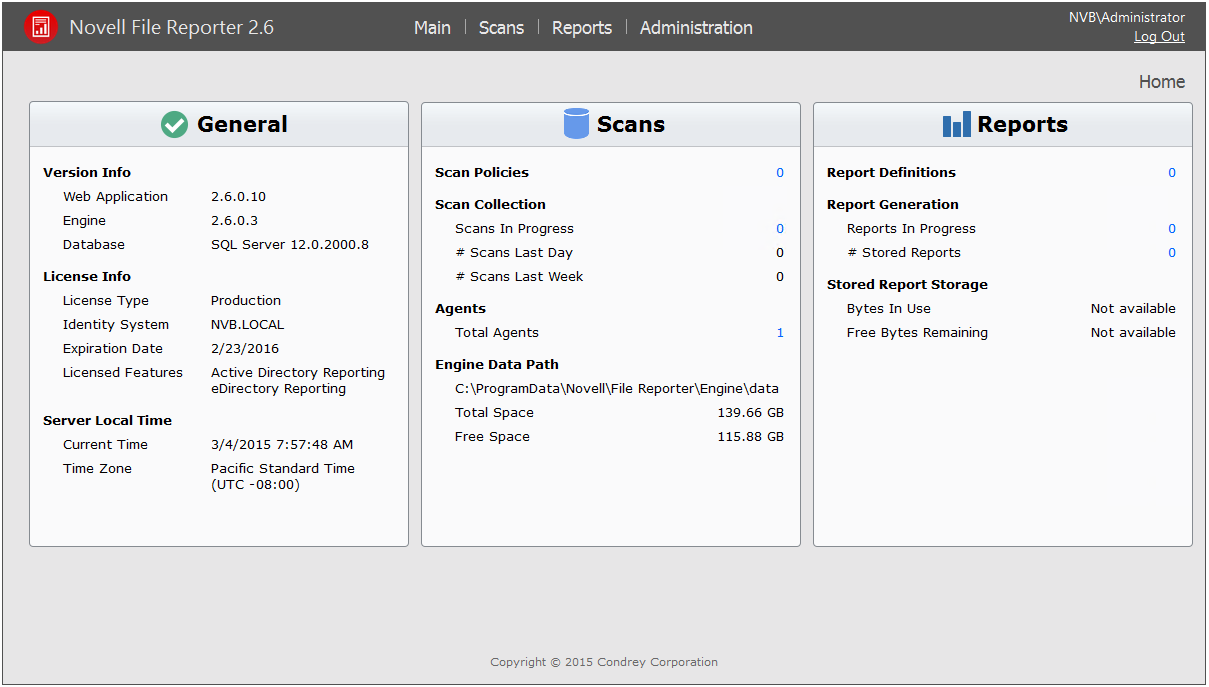
Task: Open the # Stored Reports count link
Action: (x=1172, y=253)
